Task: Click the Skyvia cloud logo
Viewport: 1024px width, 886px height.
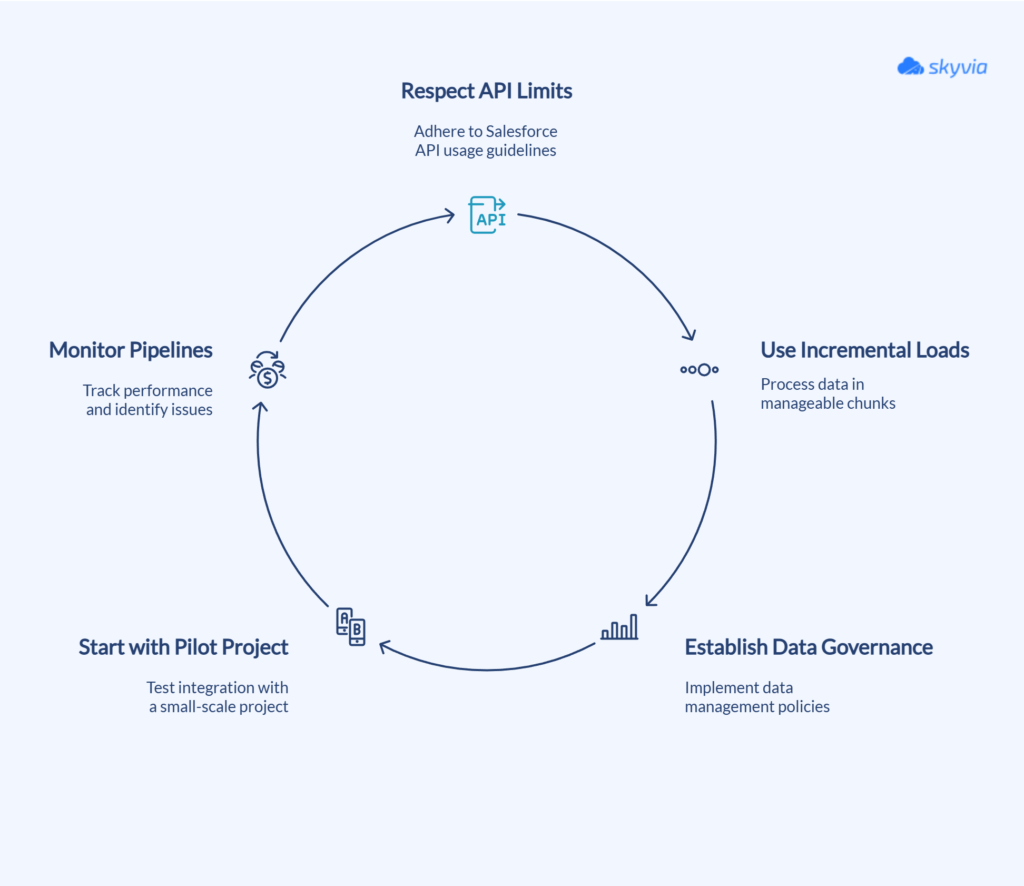Action: (x=942, y=67)
